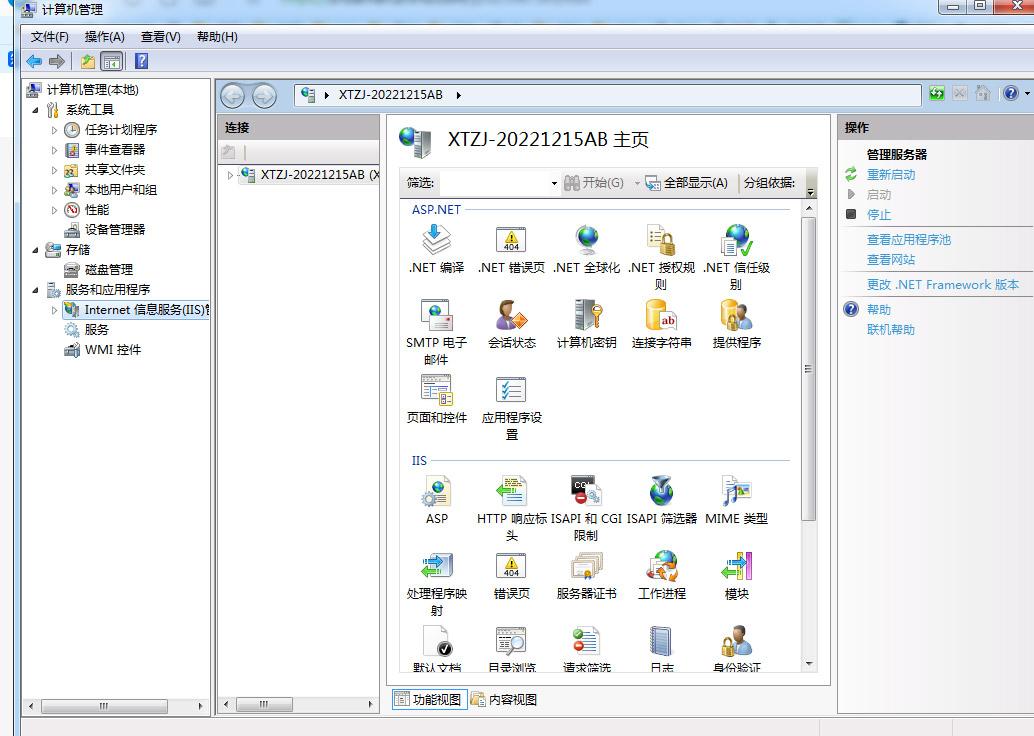Open the 查看 menu
This screenshot has width=1034, height=736.
(159, 36)
